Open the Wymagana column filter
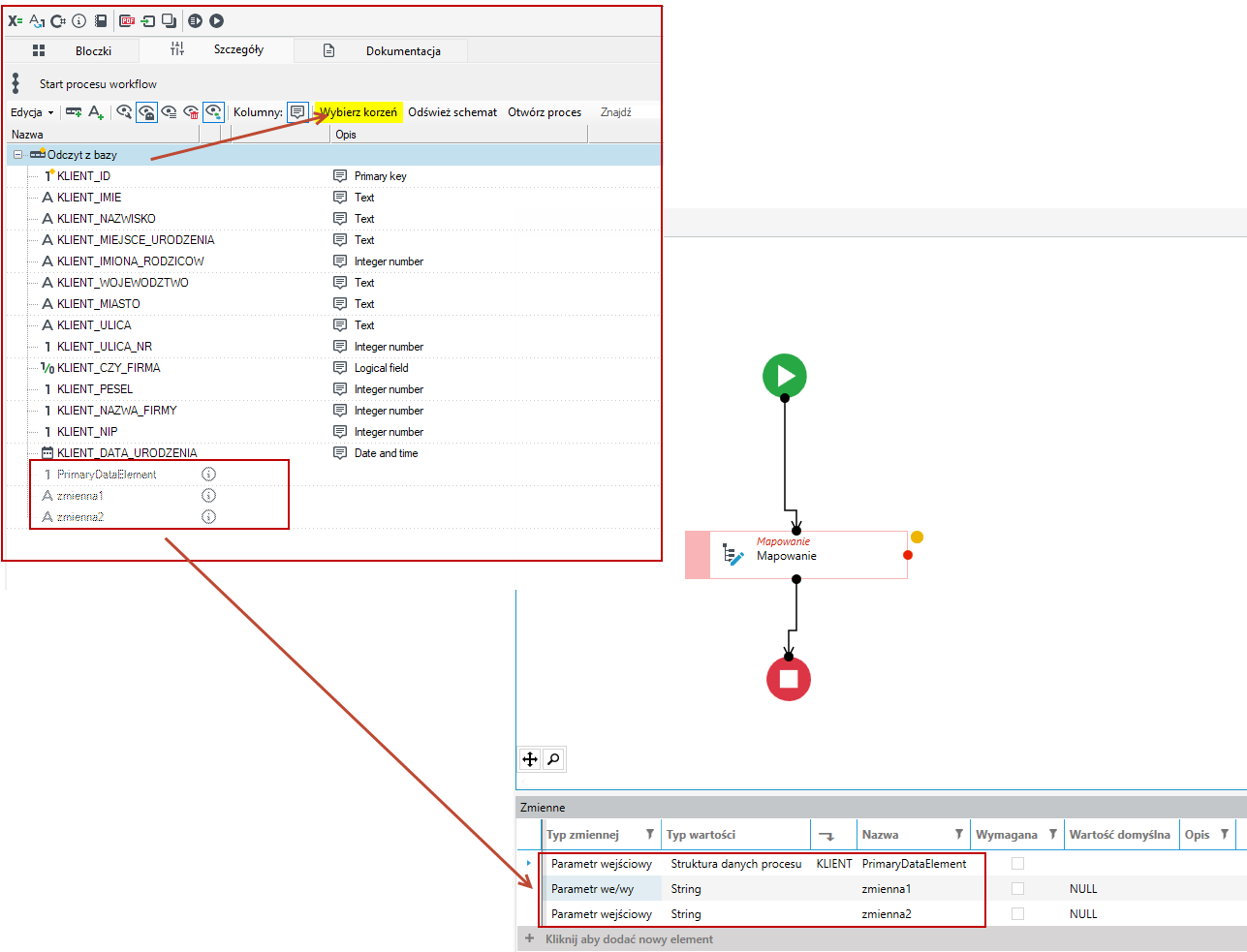The width and height of the screenshot is (1247, 952). pos(1053,834)
